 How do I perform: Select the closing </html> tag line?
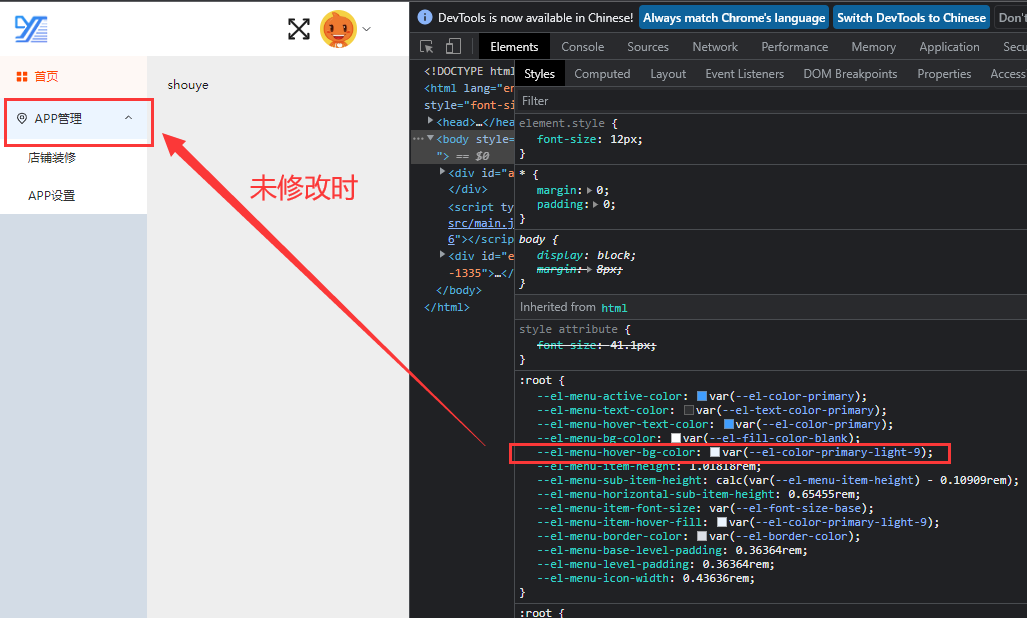(x=447, y=307)
